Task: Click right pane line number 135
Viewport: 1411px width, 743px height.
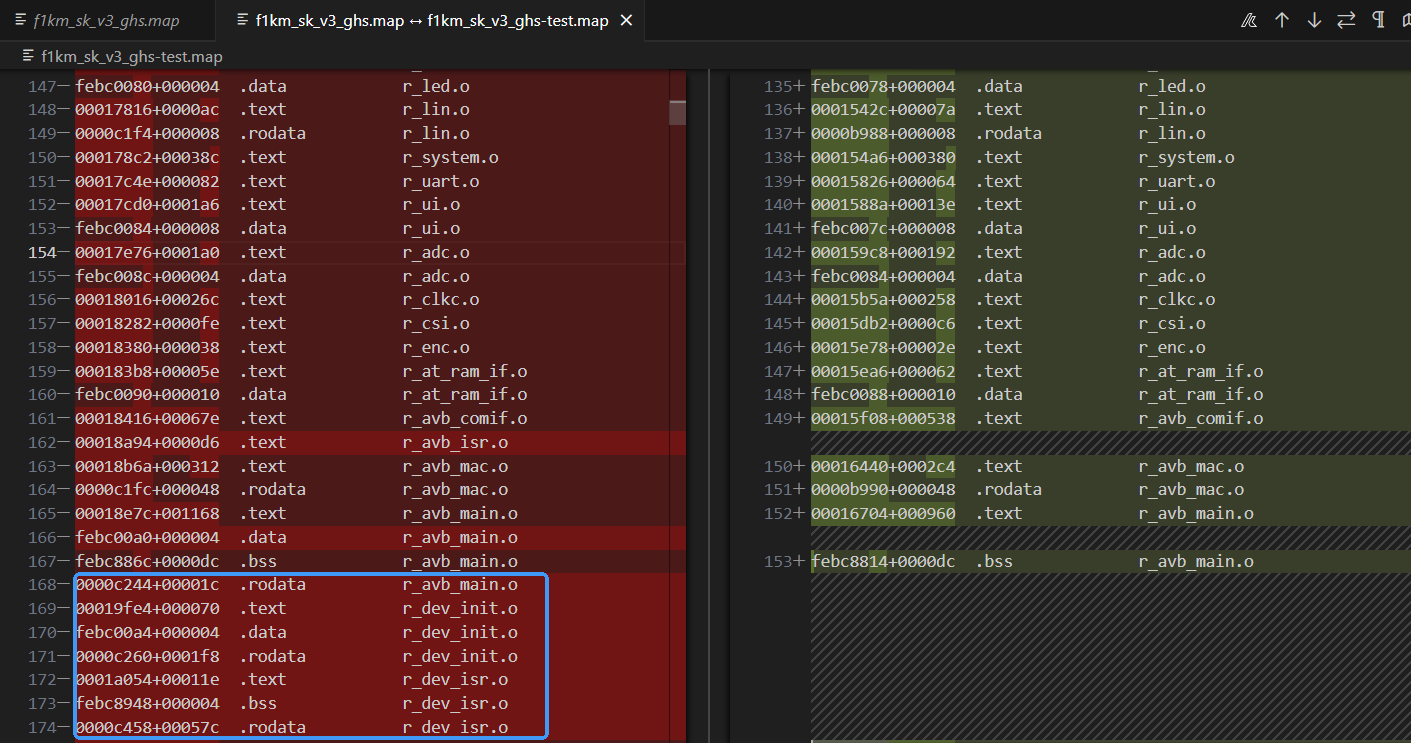Action: tap(777, 86)
